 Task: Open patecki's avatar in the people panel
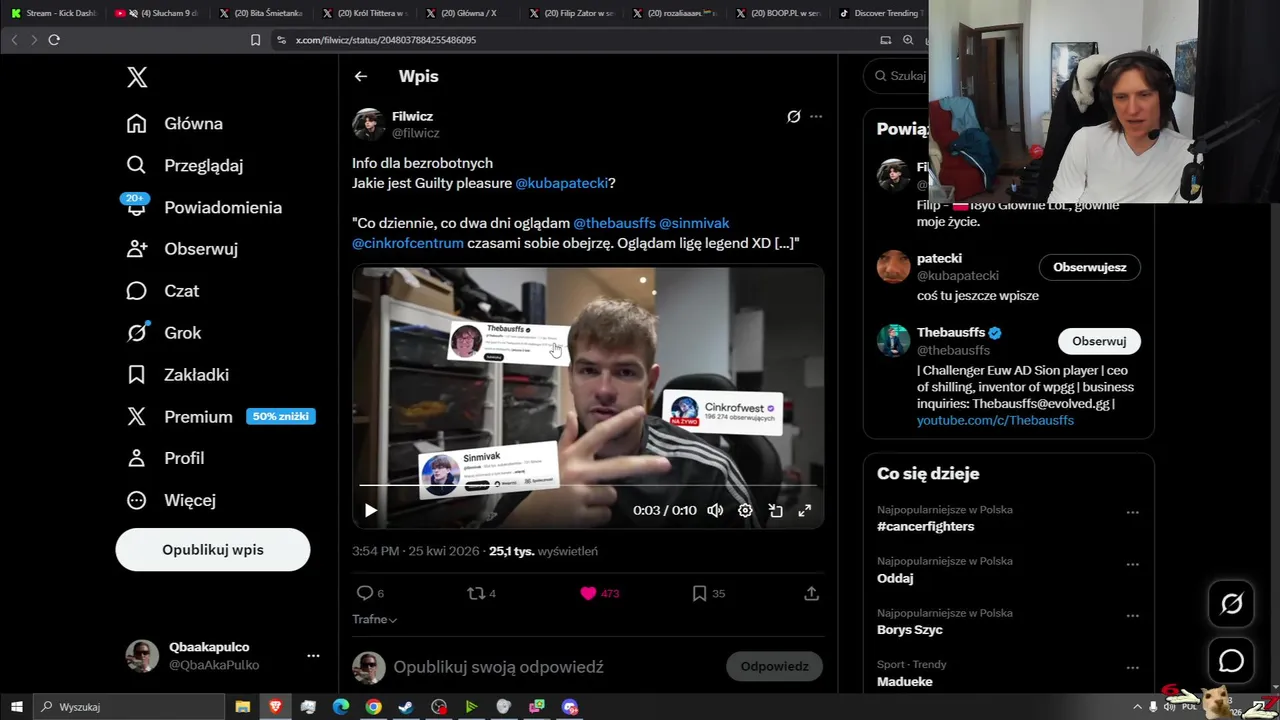click(893, 267)
